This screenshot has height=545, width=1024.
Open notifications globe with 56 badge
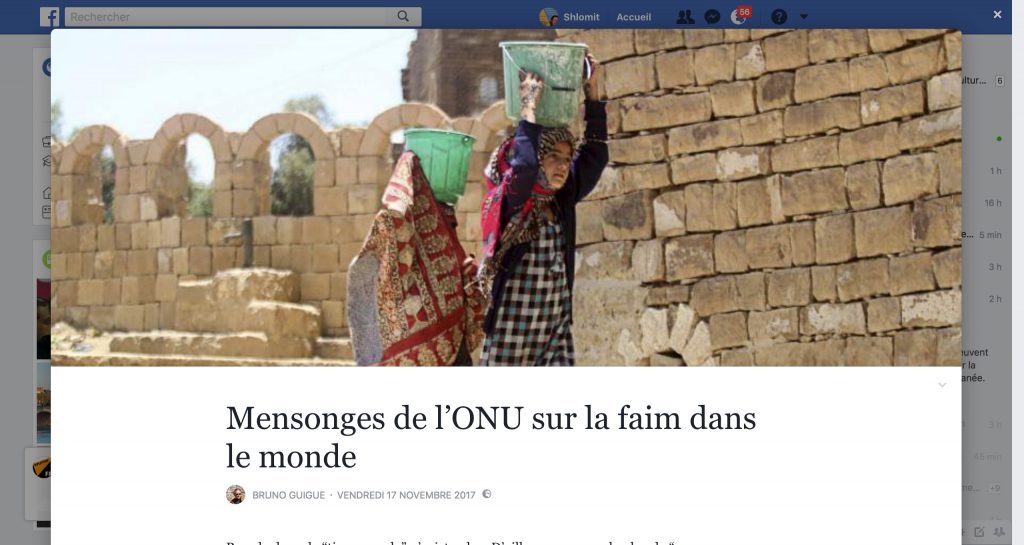tap(741, 16)
